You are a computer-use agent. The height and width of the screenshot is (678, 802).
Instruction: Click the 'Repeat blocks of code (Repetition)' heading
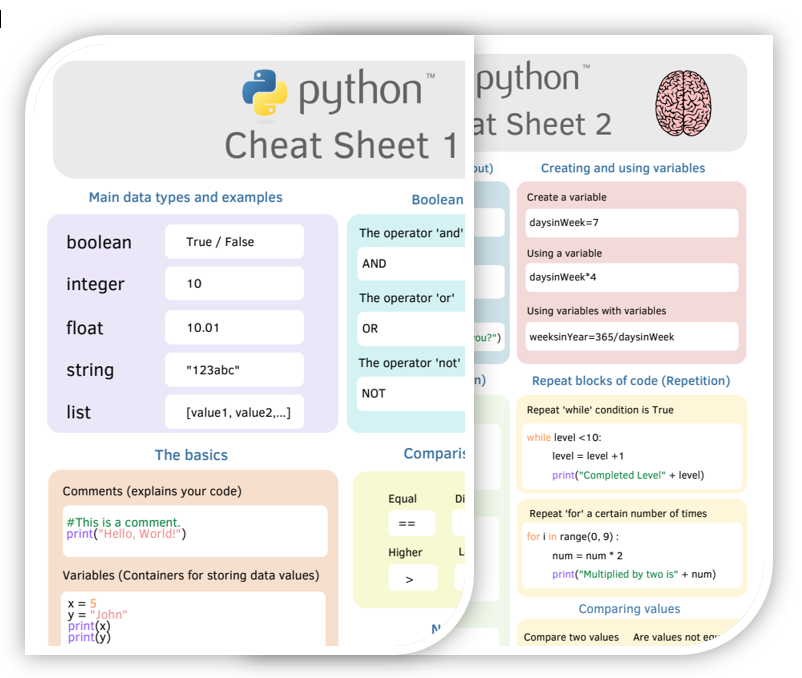(x=631, y=381)
